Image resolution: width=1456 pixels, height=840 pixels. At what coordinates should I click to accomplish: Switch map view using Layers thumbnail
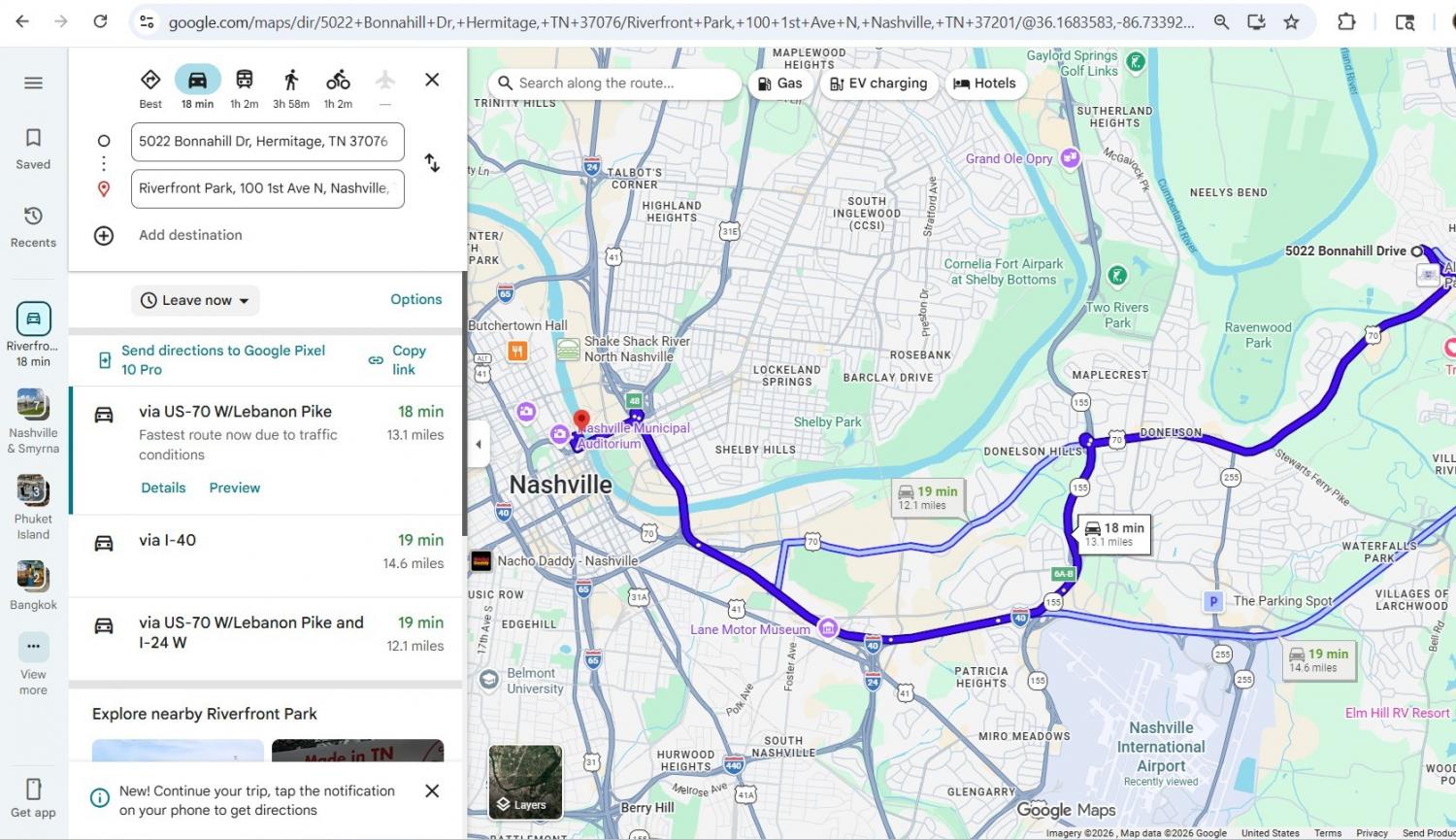[525, 781]
